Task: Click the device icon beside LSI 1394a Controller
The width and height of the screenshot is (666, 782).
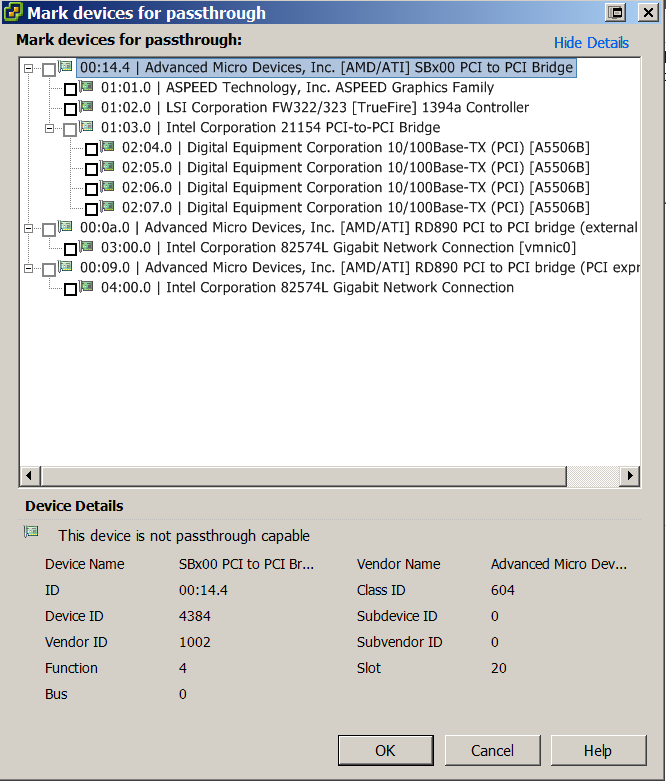Action: click(x=86, y=106)
